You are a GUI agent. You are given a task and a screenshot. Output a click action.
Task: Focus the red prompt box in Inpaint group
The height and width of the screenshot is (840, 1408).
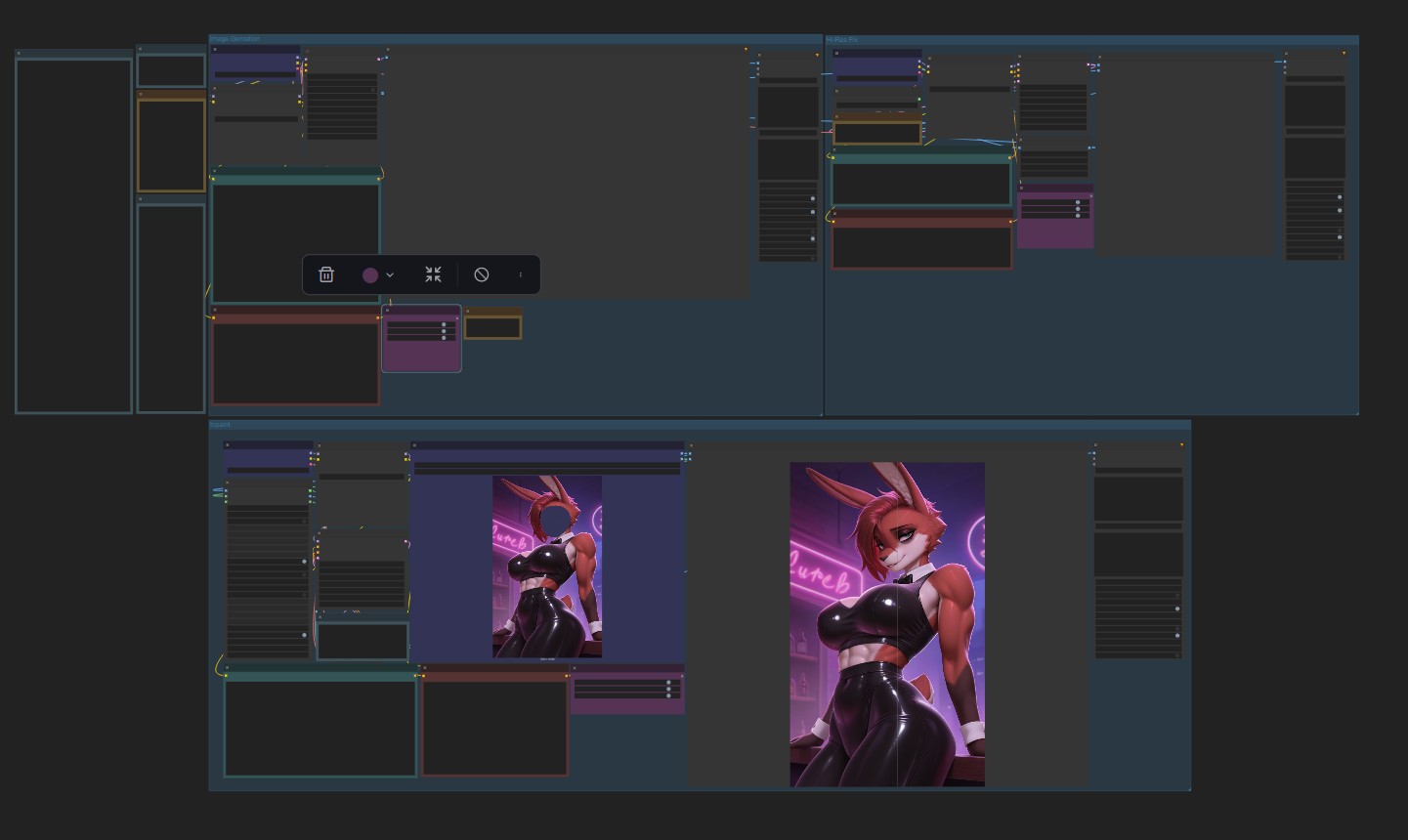(x=495, y=728)
